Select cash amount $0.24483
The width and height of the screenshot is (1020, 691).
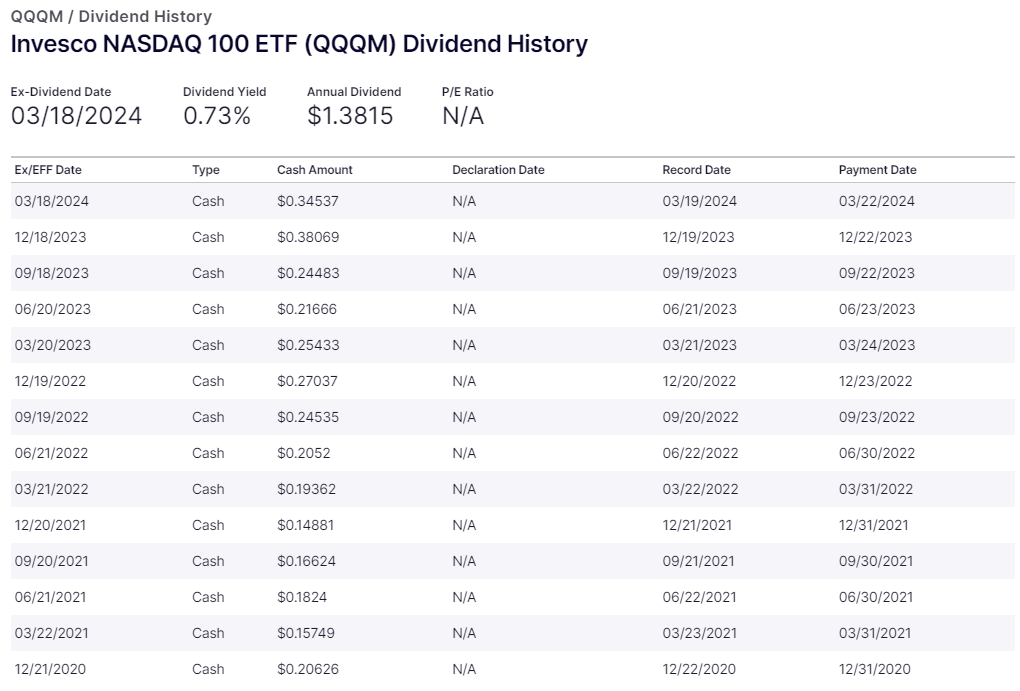(x=308, y=273)
